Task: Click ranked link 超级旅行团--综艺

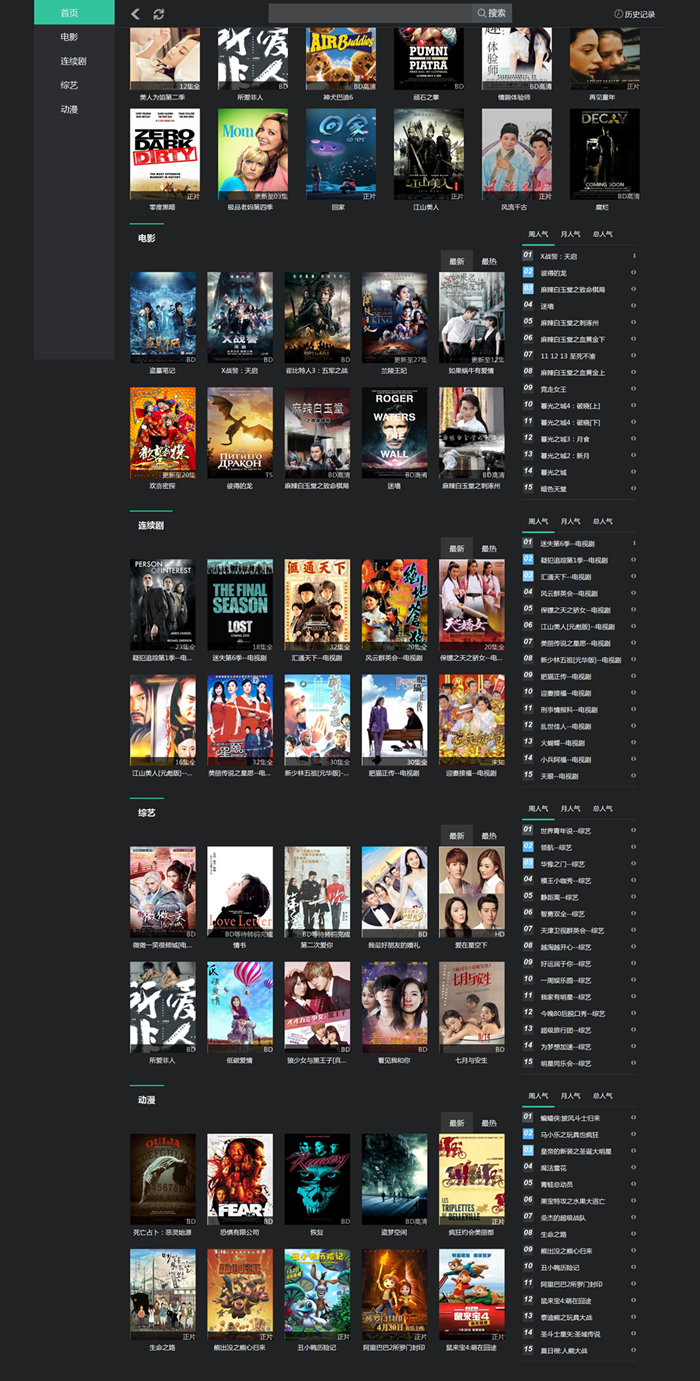Action: (x=566, y=1030)
